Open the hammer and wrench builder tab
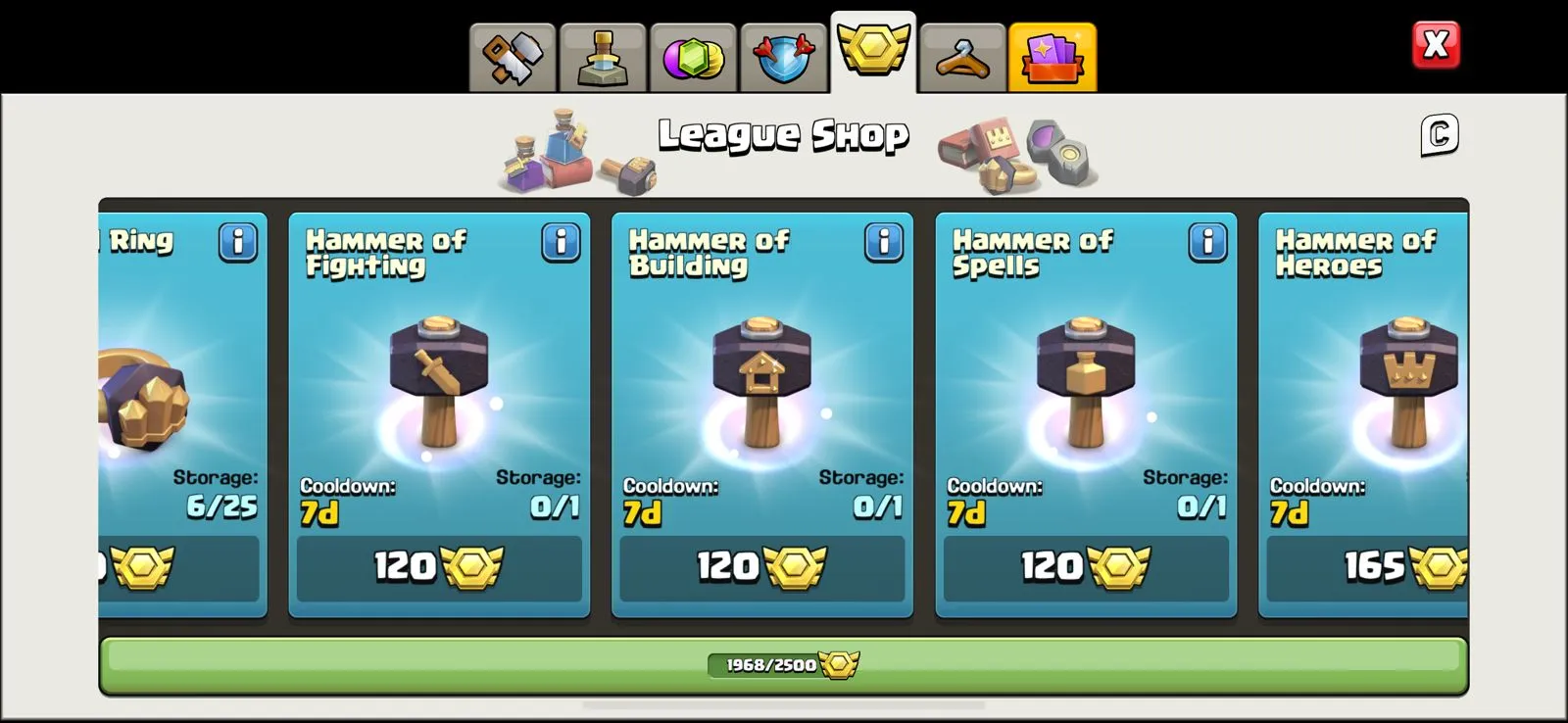Screen dimensions: 1568x723 pyautogui.click(x=513, y=58)
